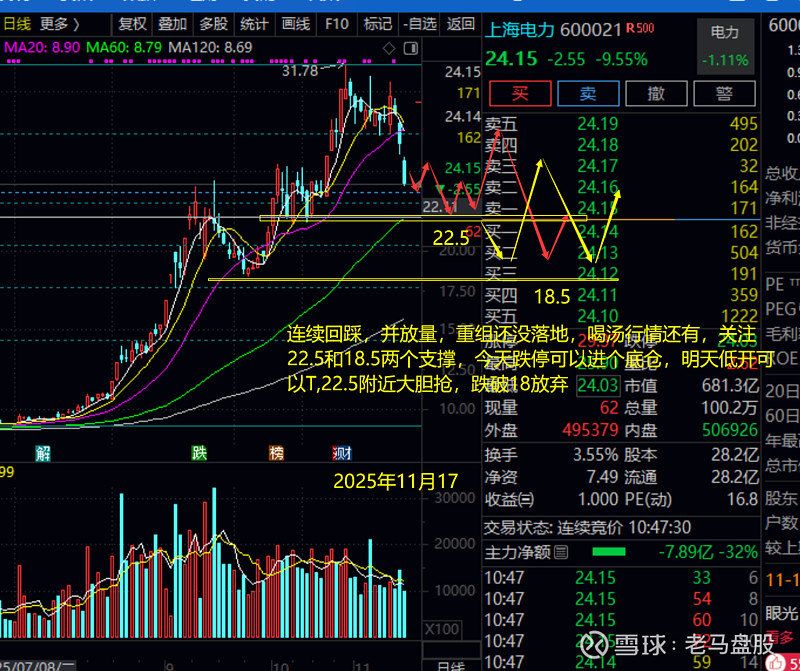
Task: Click the 净资 value 7.49
Action: [603, 477]
